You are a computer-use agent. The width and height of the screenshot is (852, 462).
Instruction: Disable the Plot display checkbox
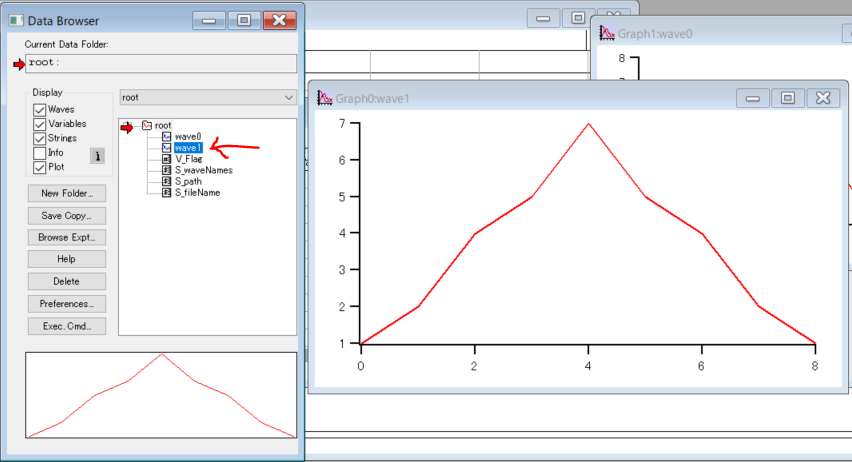coord(40,167)
